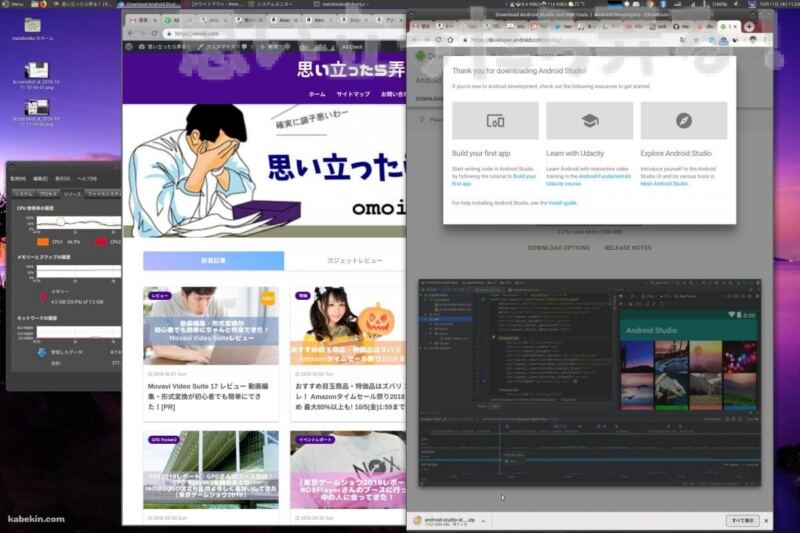Click the カスタマイズ item in WordPress admin bar
This screenshot has height=533, width=800.
pos(217,46)
